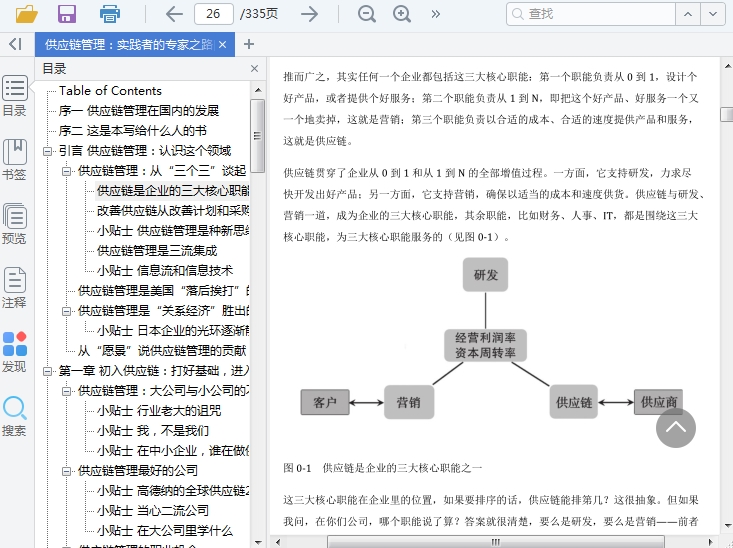The height and width of the screenshot is (548, 733).
Task: Collapse the sidebar with the arrow icon
Action: point(15,44)
